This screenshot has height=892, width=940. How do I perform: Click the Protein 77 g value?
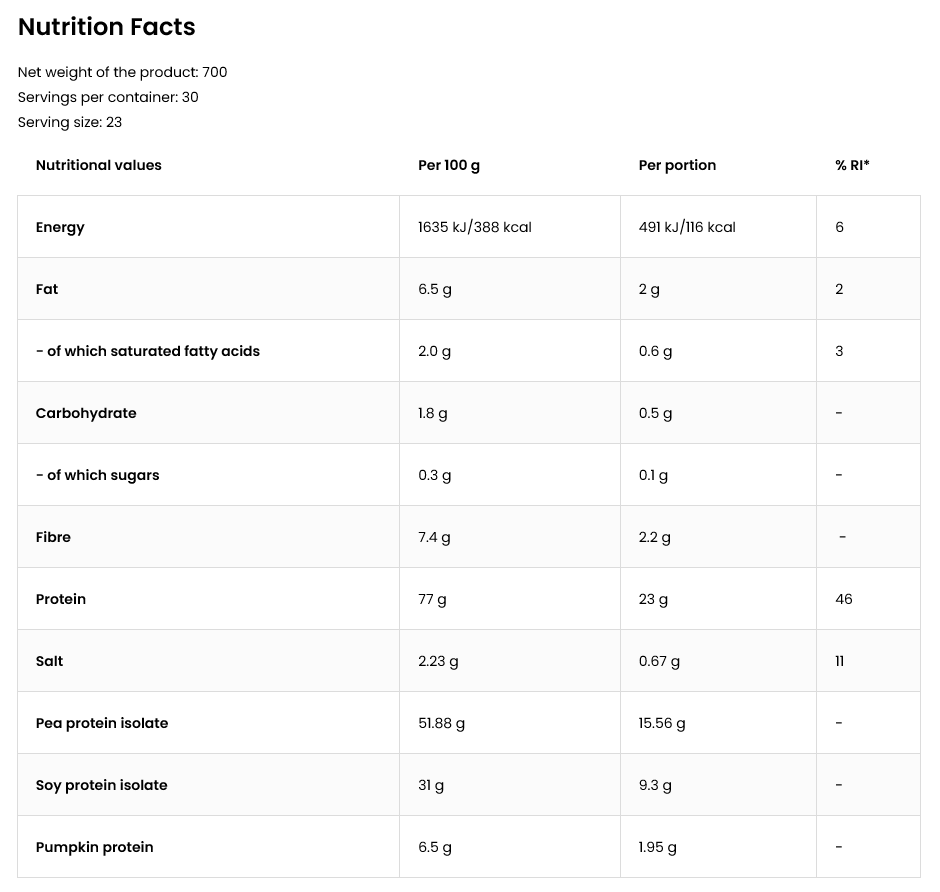(x=432, y=599)
